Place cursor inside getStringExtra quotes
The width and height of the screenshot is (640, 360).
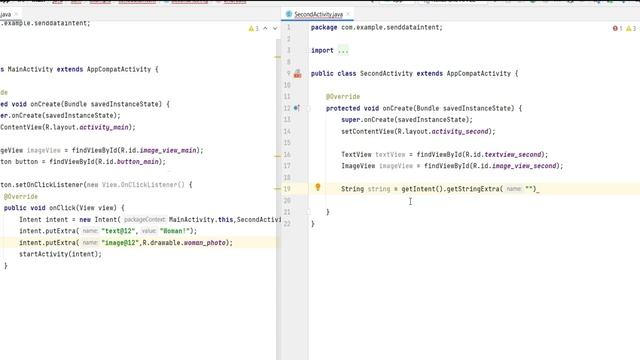tap(530, 189)
